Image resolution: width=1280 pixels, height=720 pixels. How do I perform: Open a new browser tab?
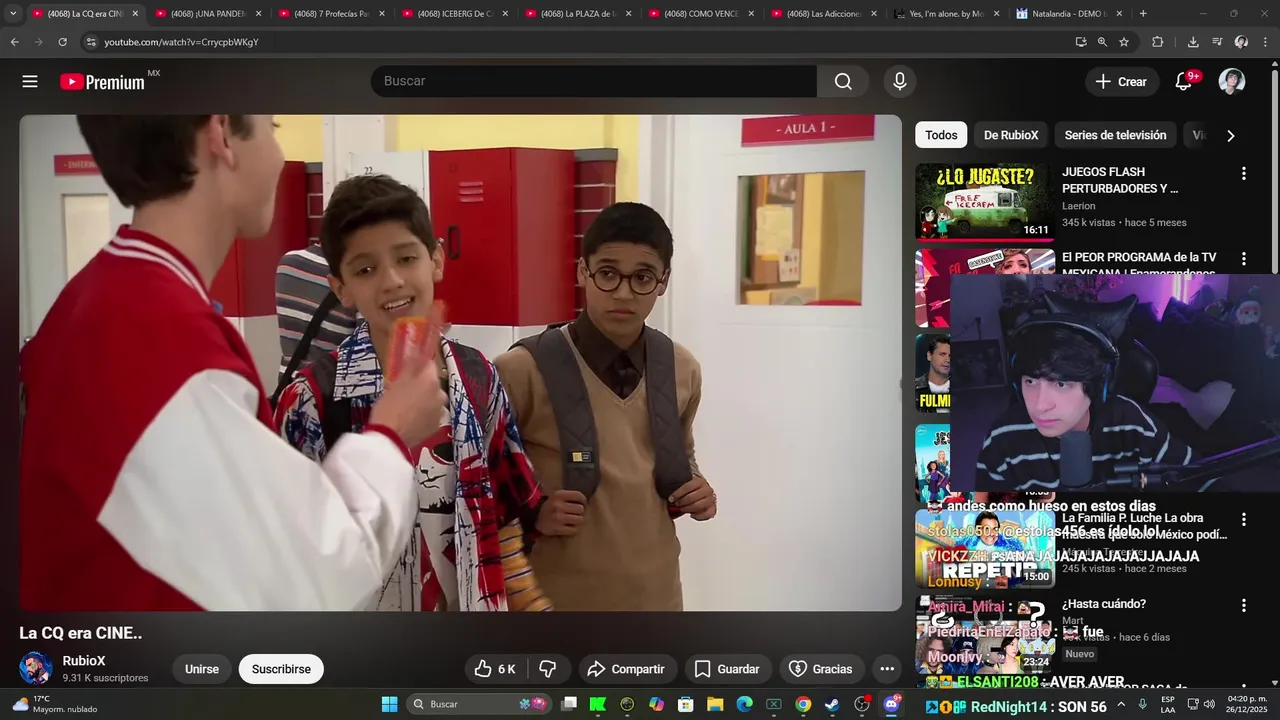pos(1143,14)
